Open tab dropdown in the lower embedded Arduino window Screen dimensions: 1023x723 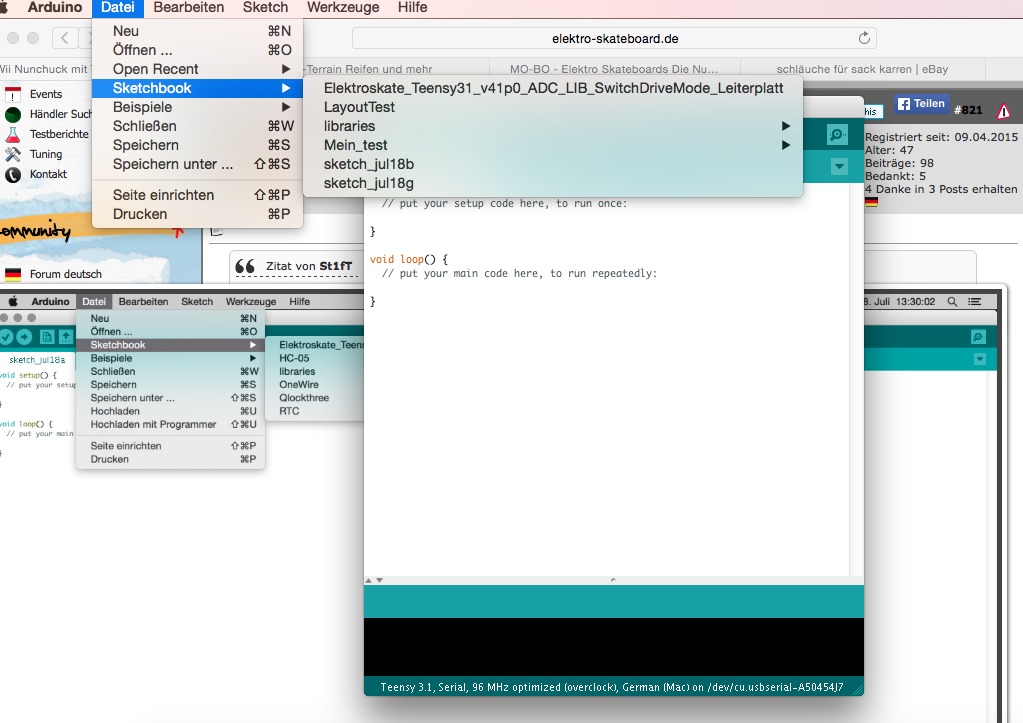(979, 360)
